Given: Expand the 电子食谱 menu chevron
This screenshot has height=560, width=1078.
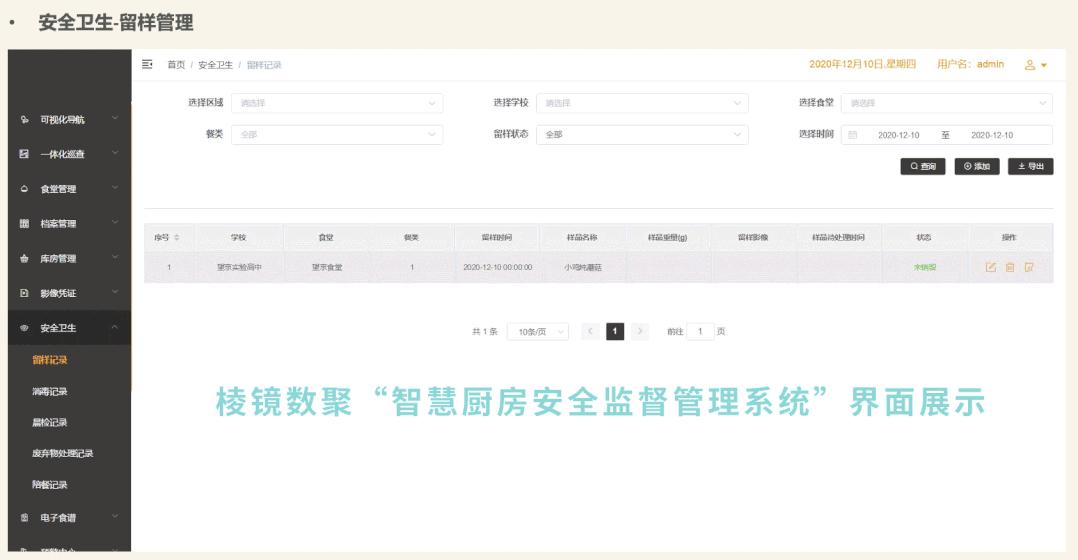Looking at the screenshot, I should click(115, 517).
